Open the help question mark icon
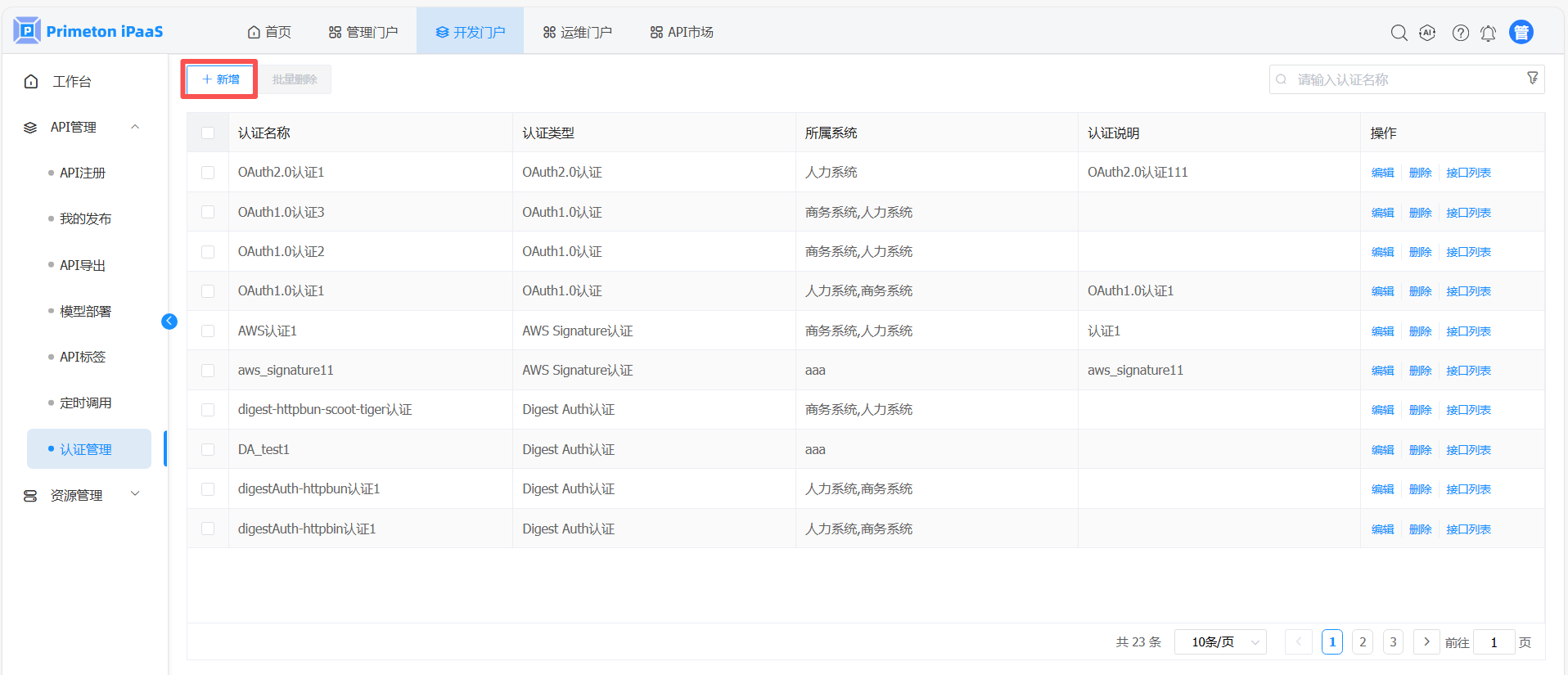This screenshot has height=675, width=1568. 1460,33
